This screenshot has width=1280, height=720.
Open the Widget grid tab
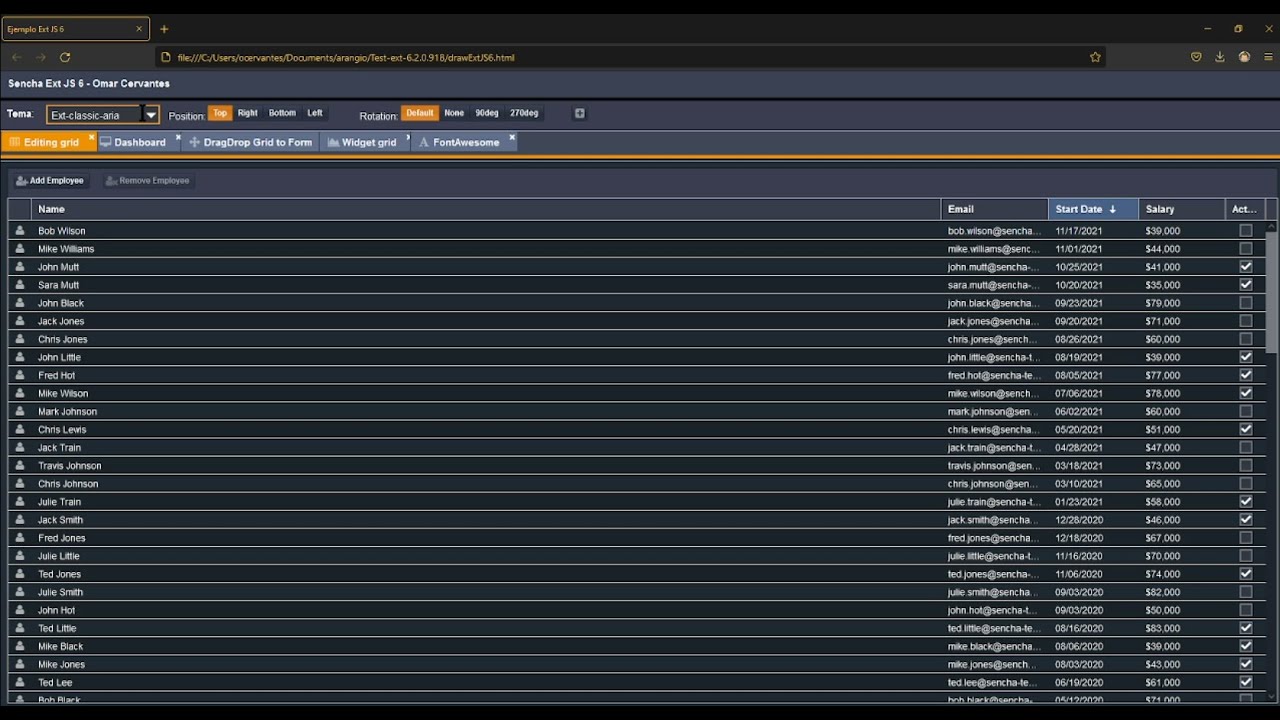tap(363, 142)
